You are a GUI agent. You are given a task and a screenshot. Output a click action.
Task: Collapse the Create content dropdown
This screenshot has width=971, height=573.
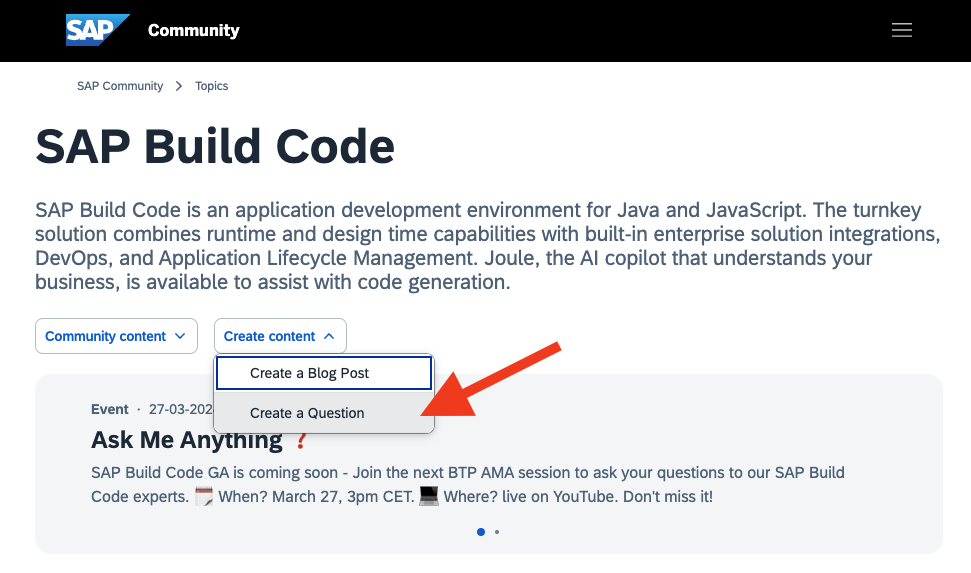click(x=280, y=336)
